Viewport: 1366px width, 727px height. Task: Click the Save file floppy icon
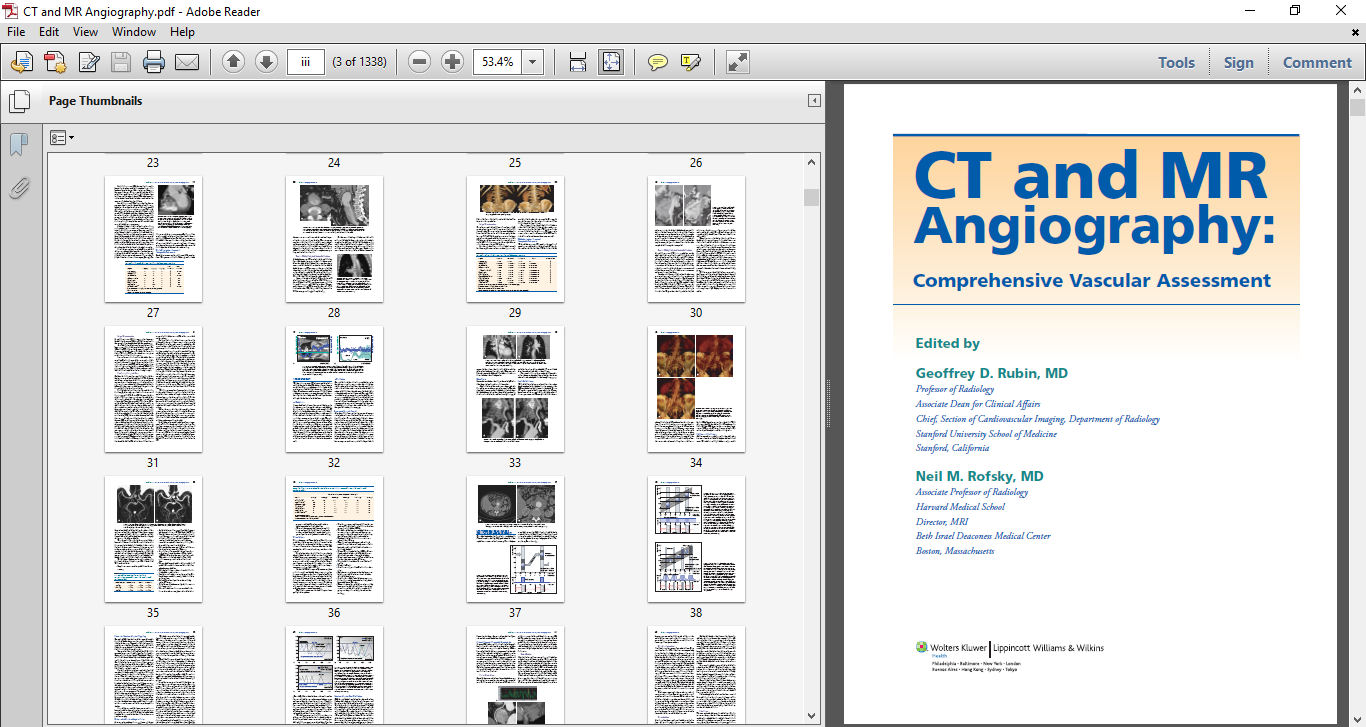[x=121, y=62]
